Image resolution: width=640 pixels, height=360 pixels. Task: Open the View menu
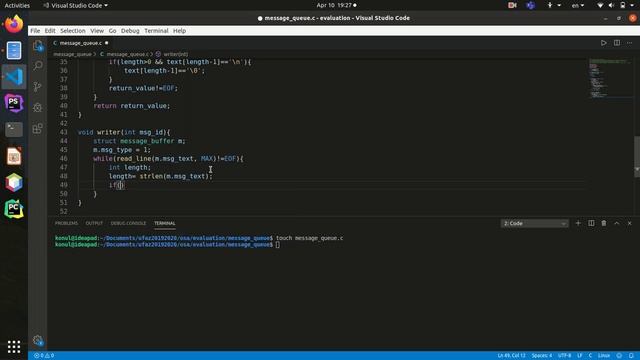coord(97,31)
